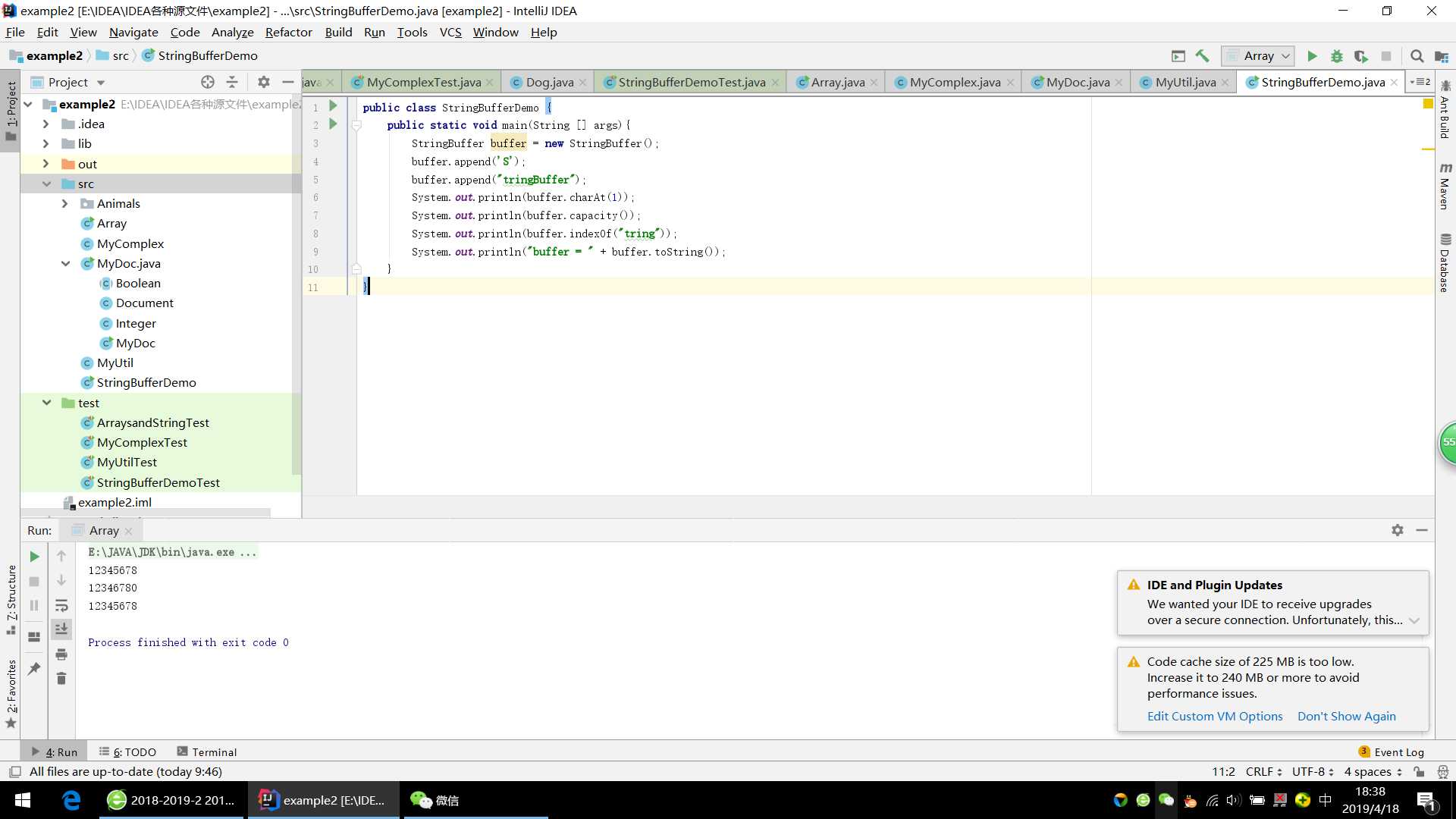Expand the out folder

pos(45,164)
